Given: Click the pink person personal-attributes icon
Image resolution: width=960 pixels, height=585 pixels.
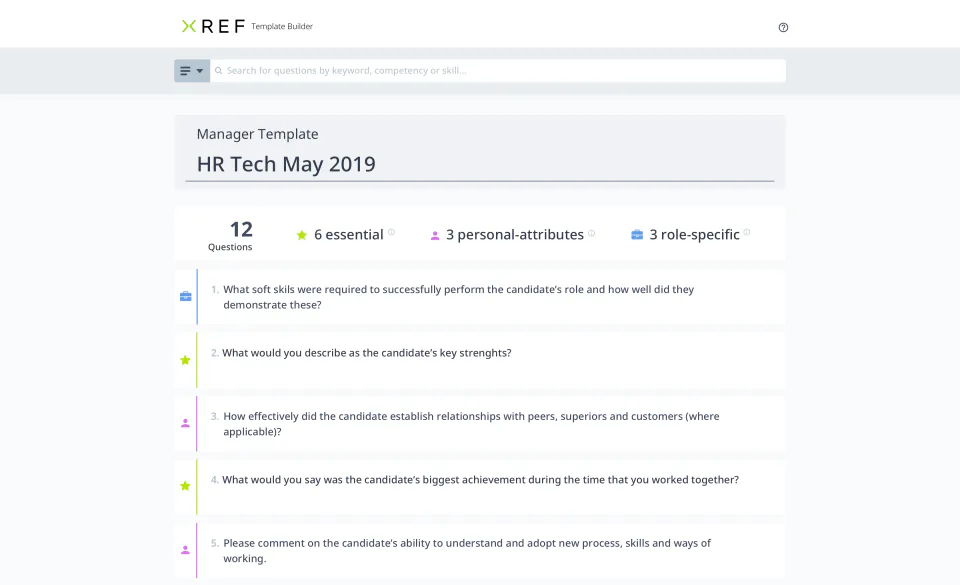Looking at the screenshot, I should tap(434, 234).
